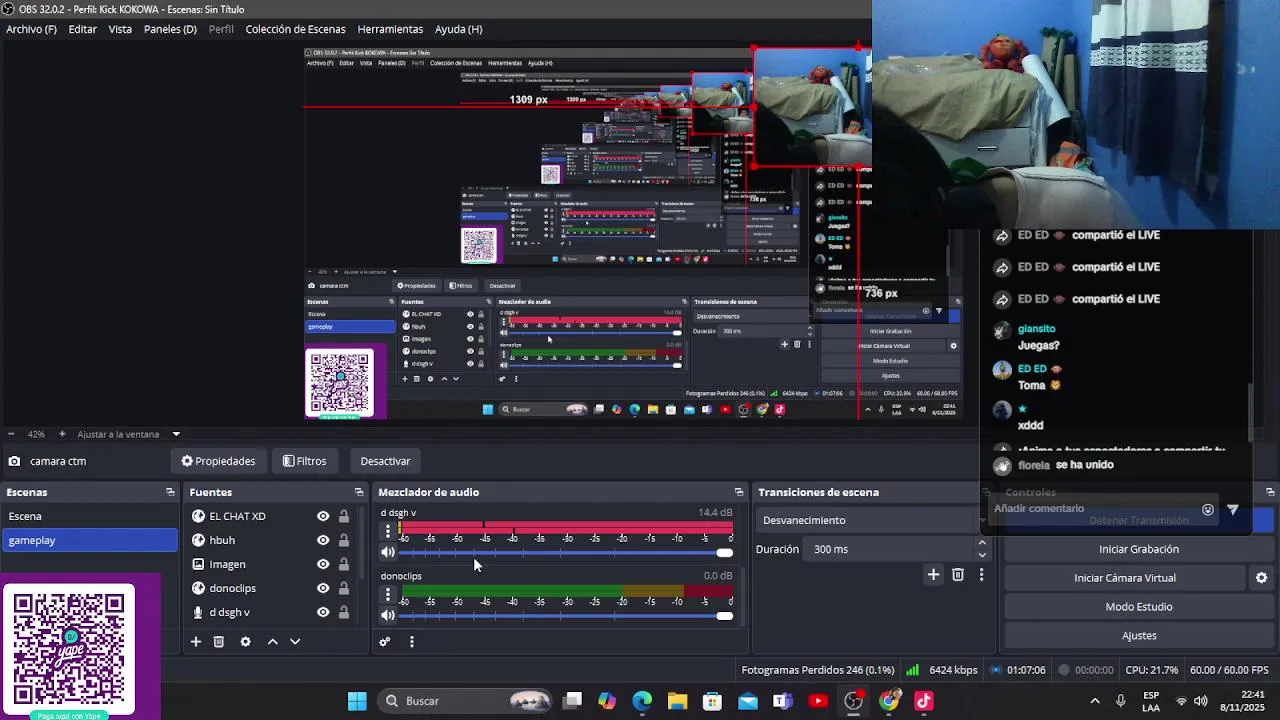Viewport: 1280px width, 720px height.
Task: Click Iniciar Cámara Virtual
Action: [1125, 578]
